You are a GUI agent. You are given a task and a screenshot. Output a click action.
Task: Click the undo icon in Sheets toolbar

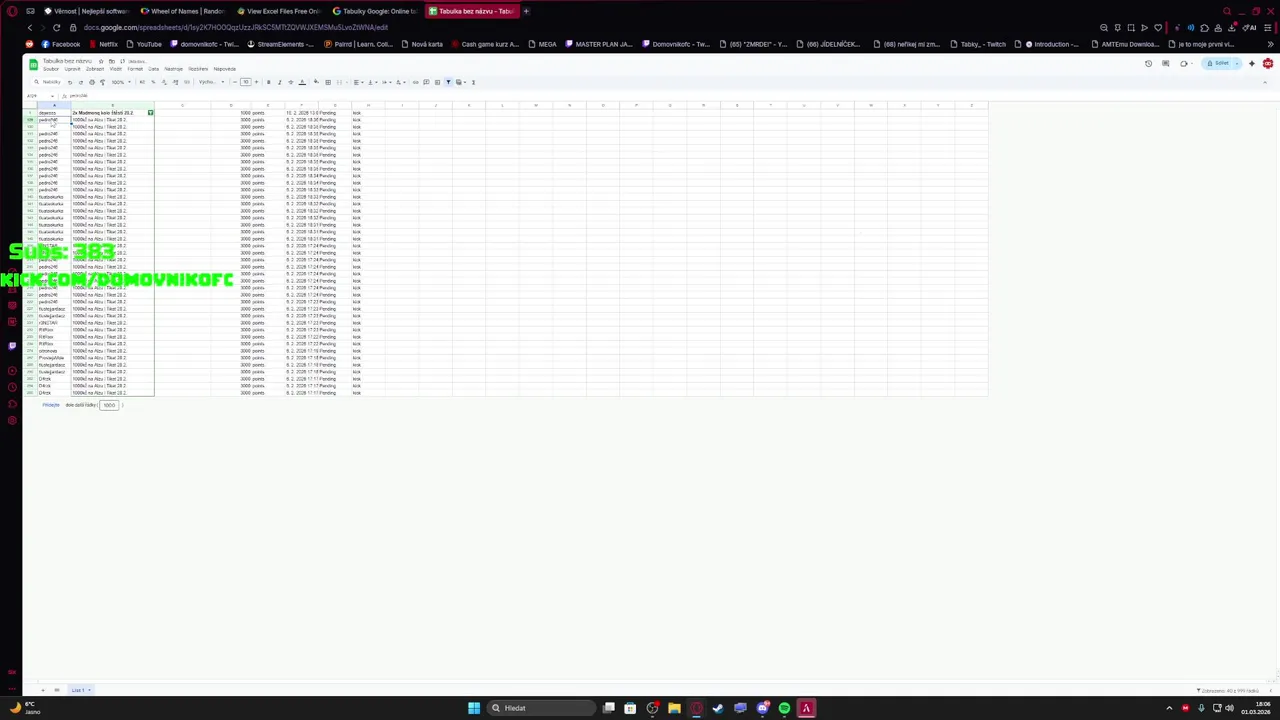(70, 82)
